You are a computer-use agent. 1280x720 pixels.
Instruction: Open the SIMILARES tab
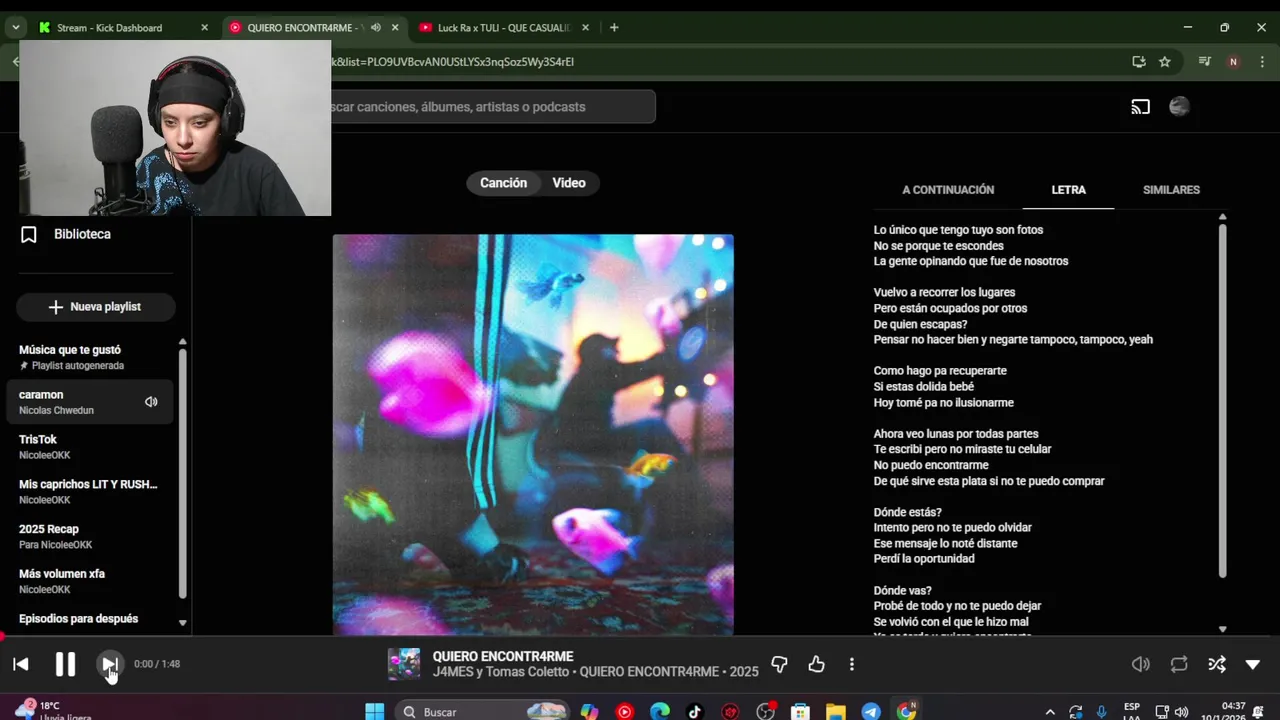click(1171, 190)
